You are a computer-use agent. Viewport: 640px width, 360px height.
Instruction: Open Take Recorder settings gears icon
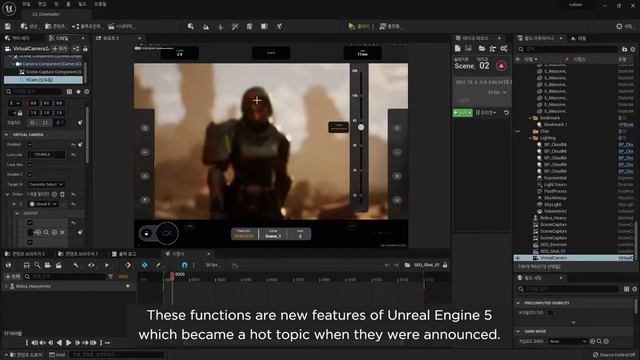504,49
